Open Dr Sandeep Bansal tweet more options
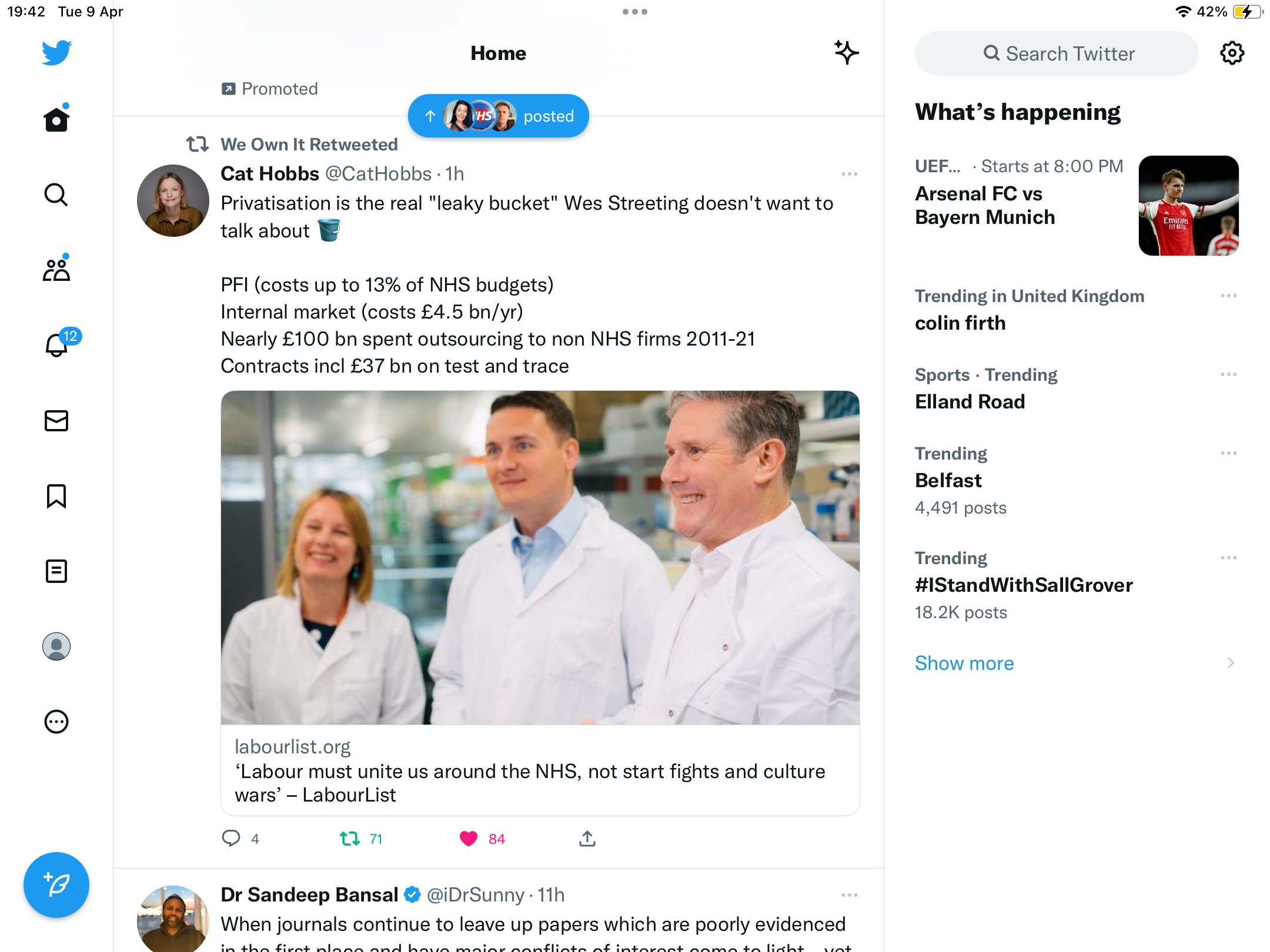This screenshot has height=952, width=1270. point(850,895)
